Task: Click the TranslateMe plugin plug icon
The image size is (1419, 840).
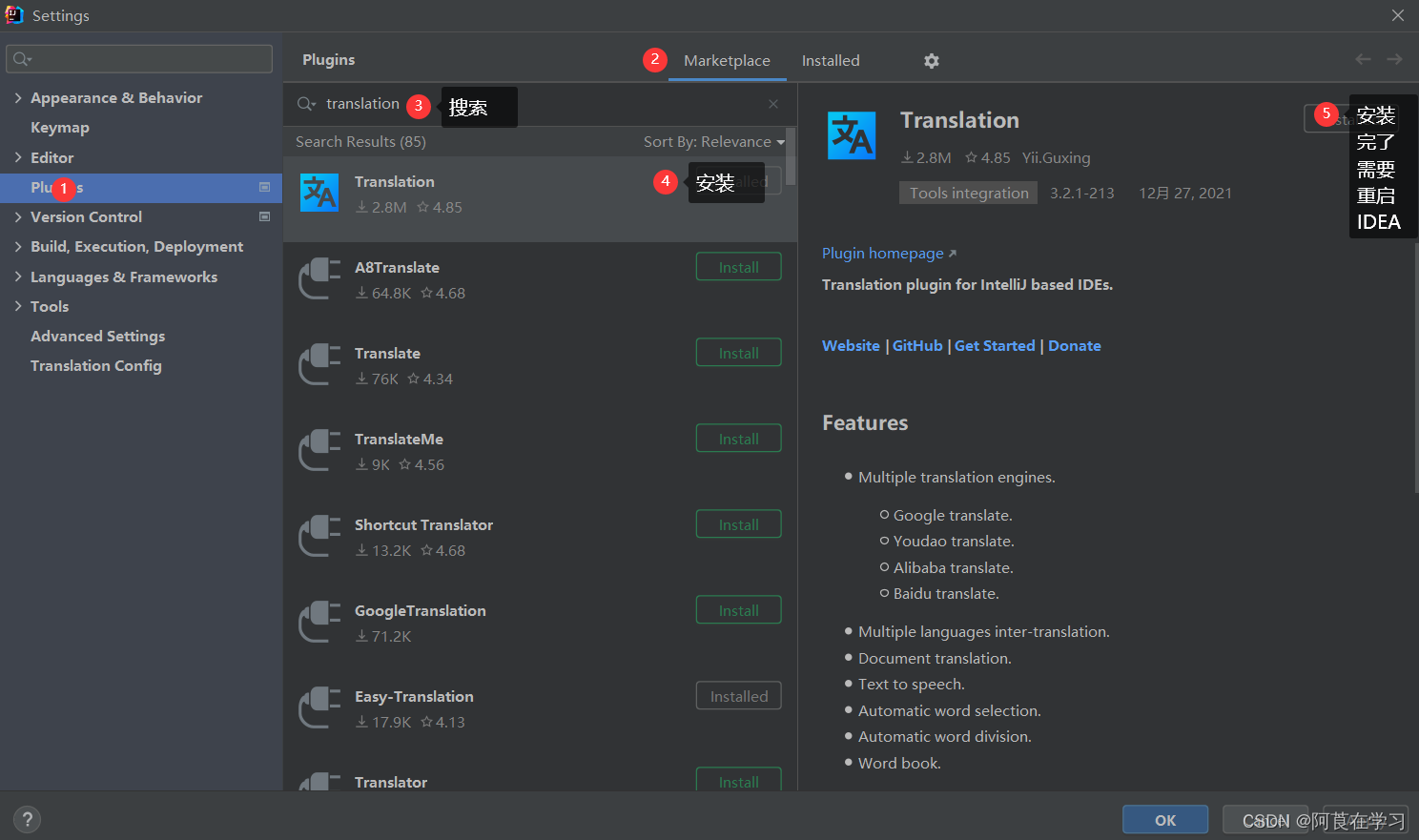Action: tap(319, 450)
